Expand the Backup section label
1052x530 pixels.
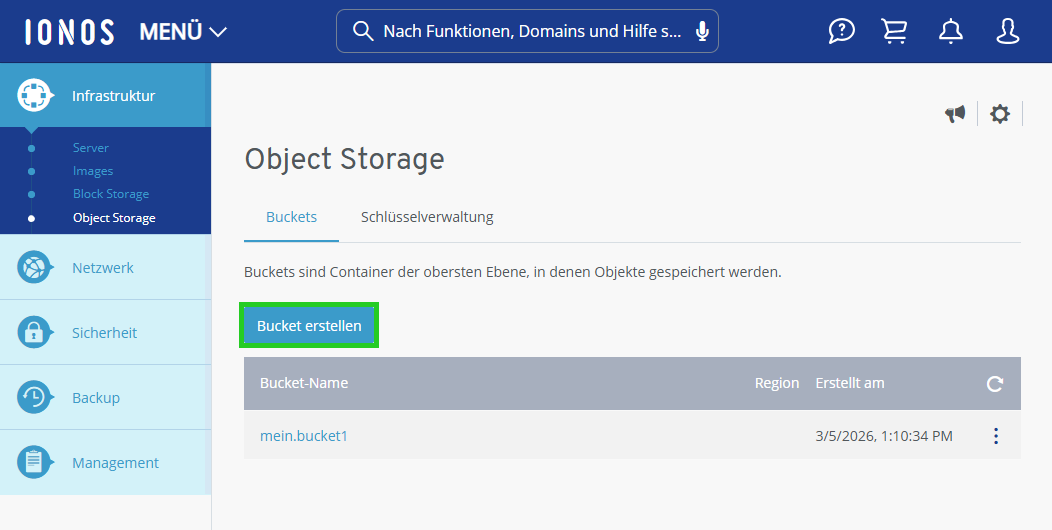coord(96,398)
